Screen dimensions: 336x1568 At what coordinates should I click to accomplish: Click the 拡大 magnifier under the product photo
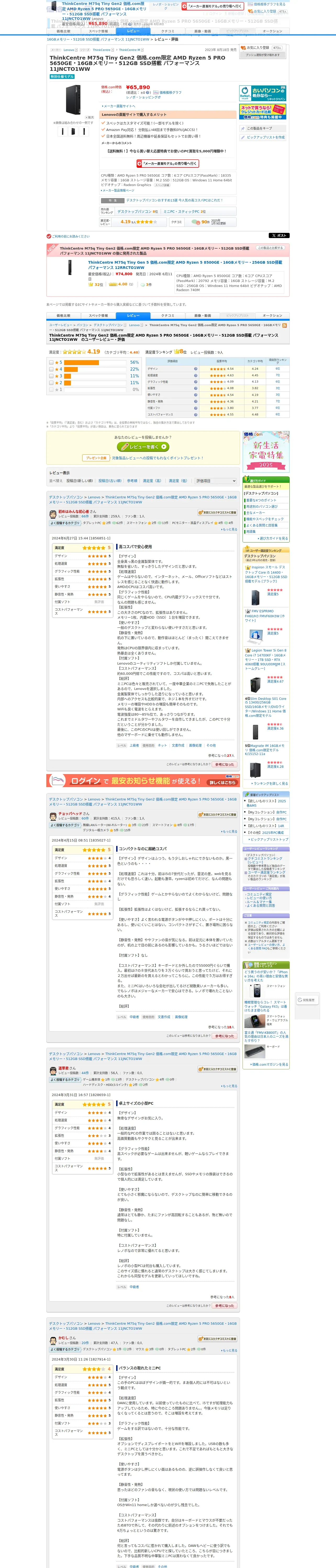pyautogui.click(x=90, y=118)
